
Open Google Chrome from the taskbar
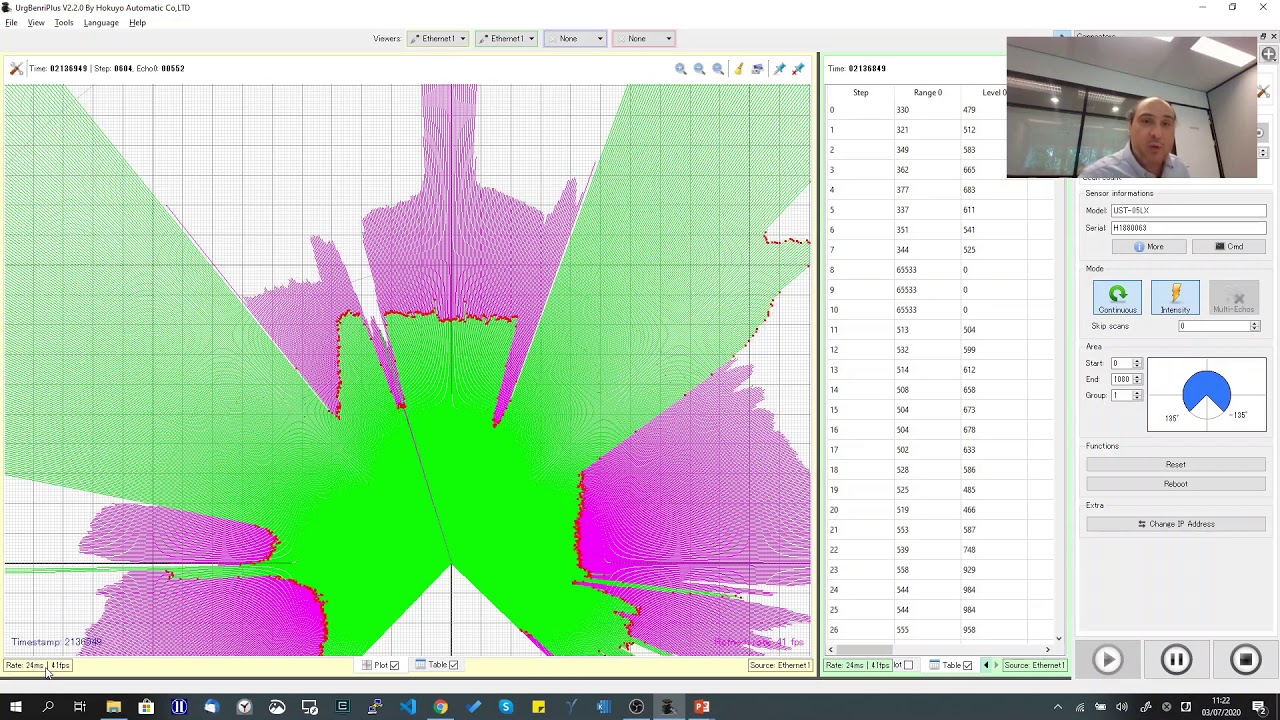[440, 708]
